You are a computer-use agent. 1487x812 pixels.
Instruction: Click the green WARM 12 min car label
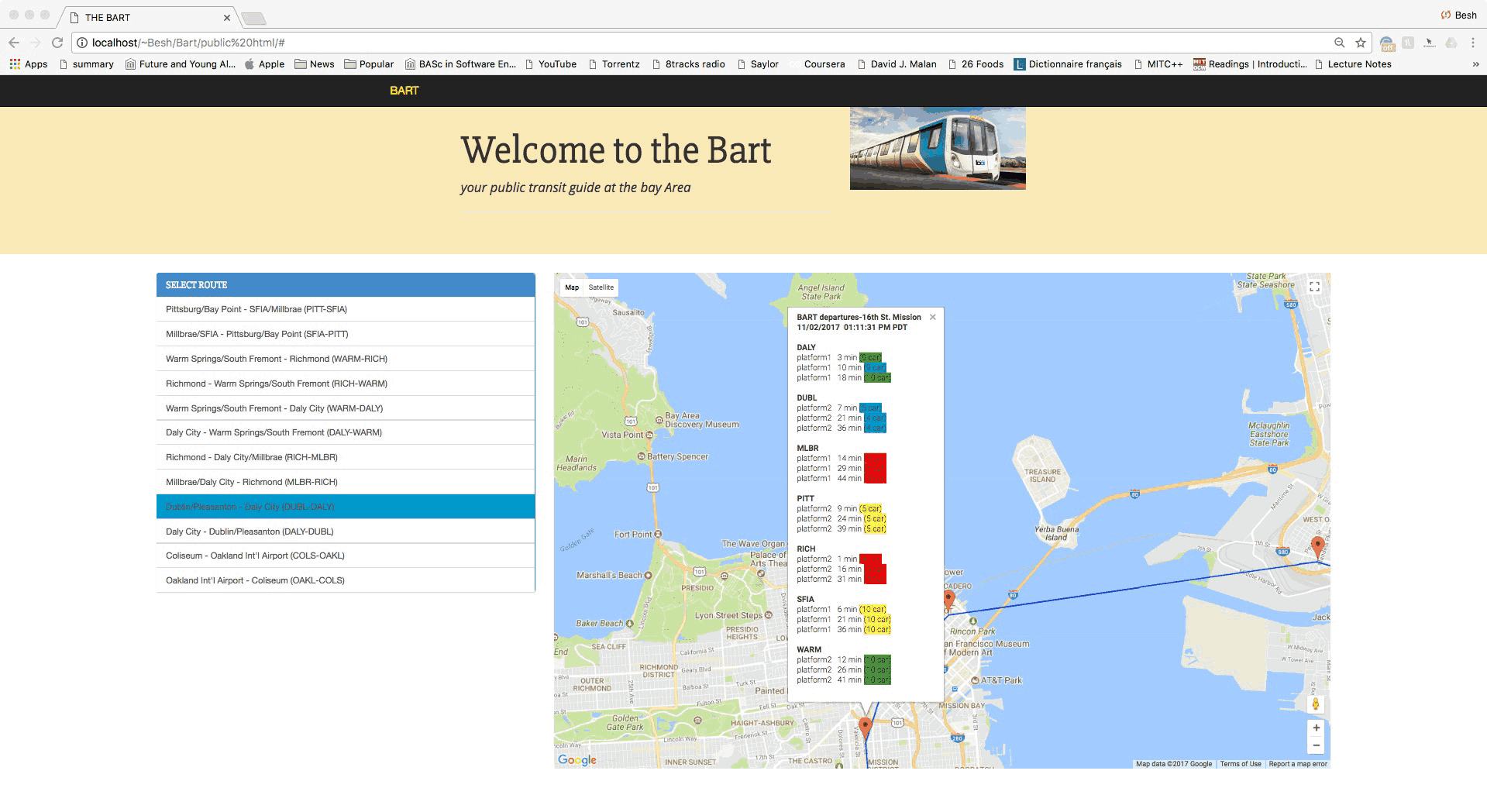[877, 660]
